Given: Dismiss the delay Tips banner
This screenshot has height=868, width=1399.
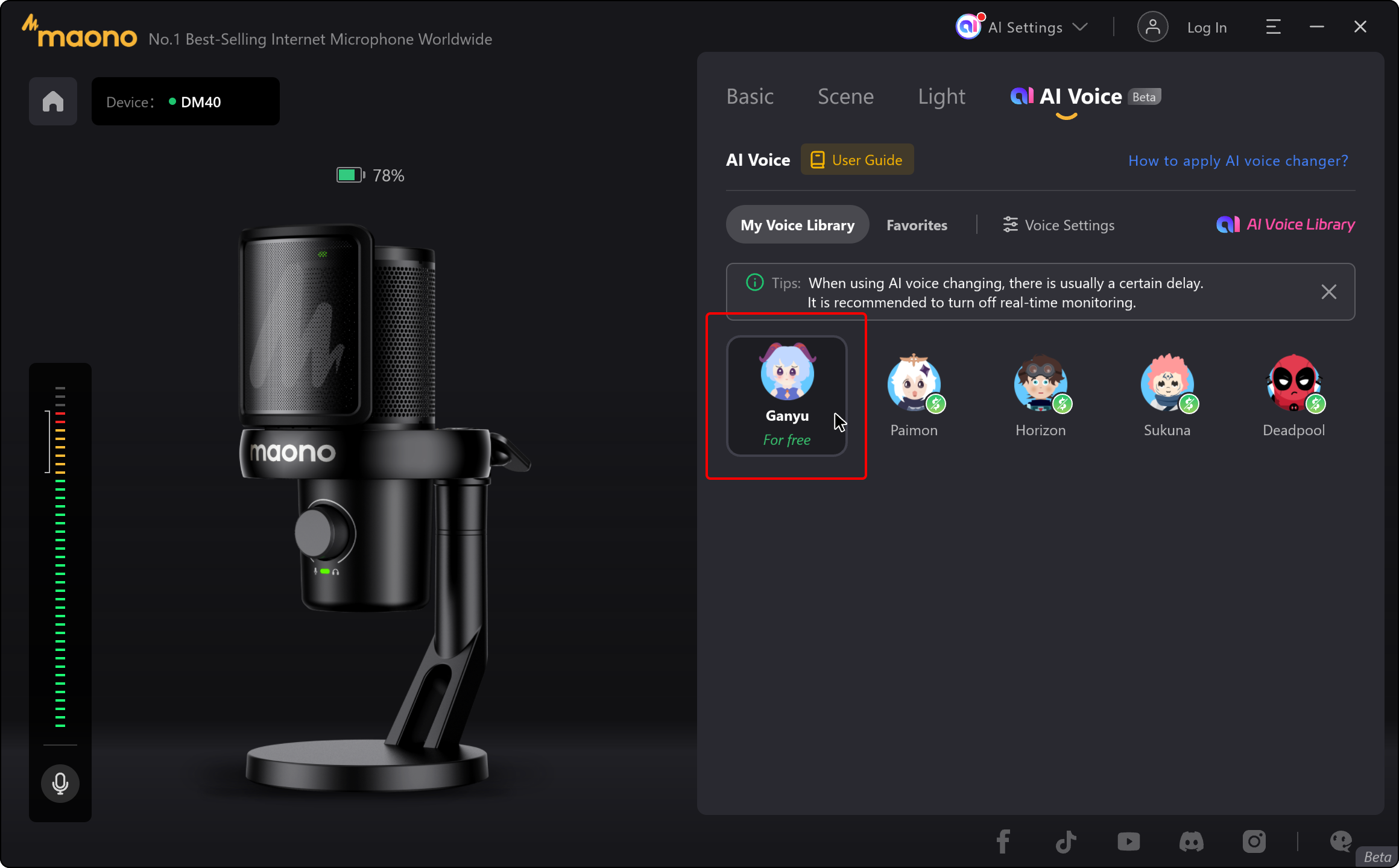Looking at the screenshot, I should click(1329, 292).
